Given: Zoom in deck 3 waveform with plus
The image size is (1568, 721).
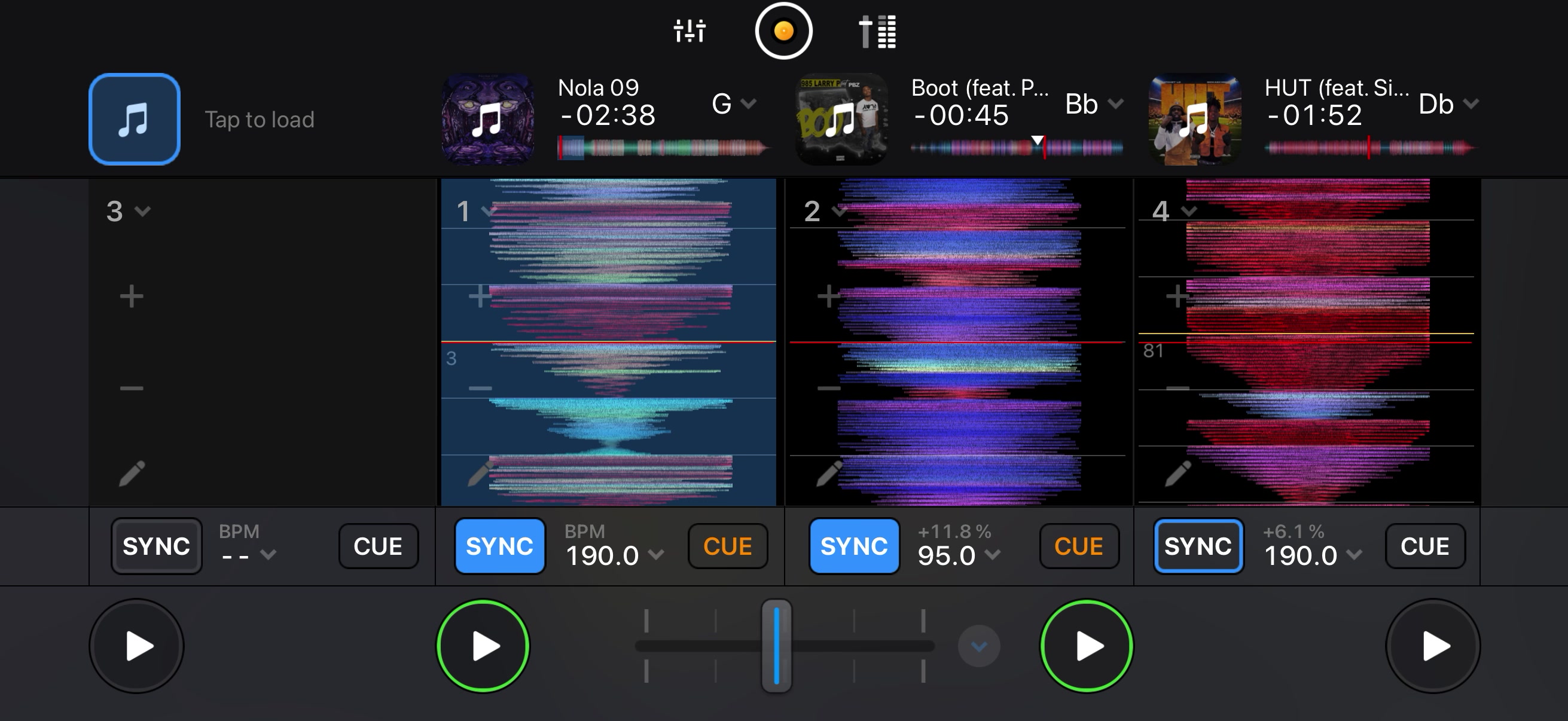Looking at the screenshot, I should click(x=132, y=297).
